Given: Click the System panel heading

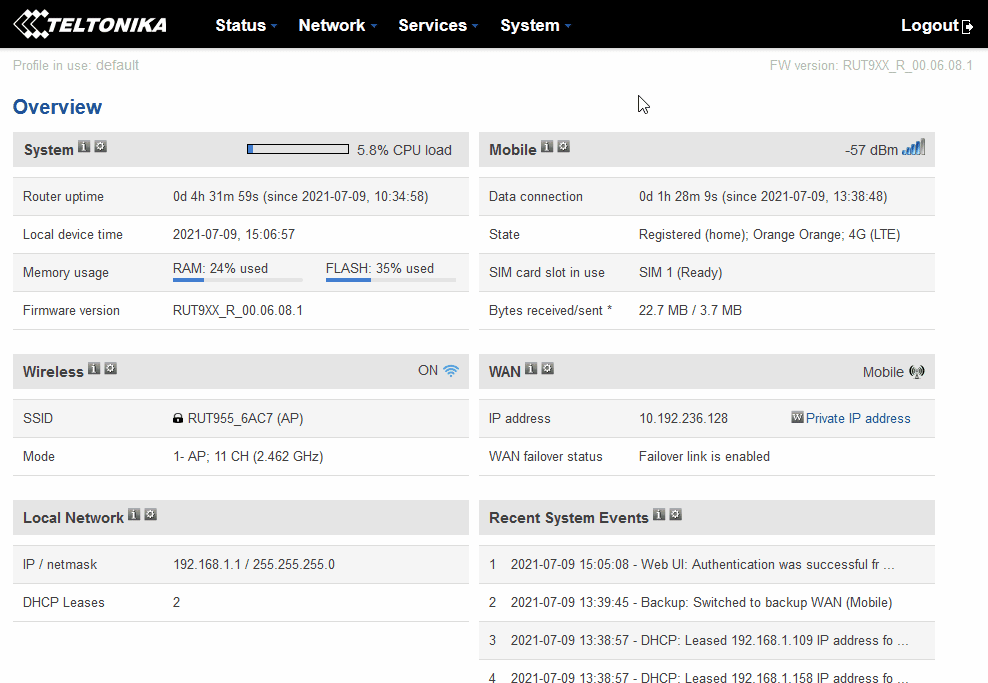Looking at the screenshot, I should [49, 150].
